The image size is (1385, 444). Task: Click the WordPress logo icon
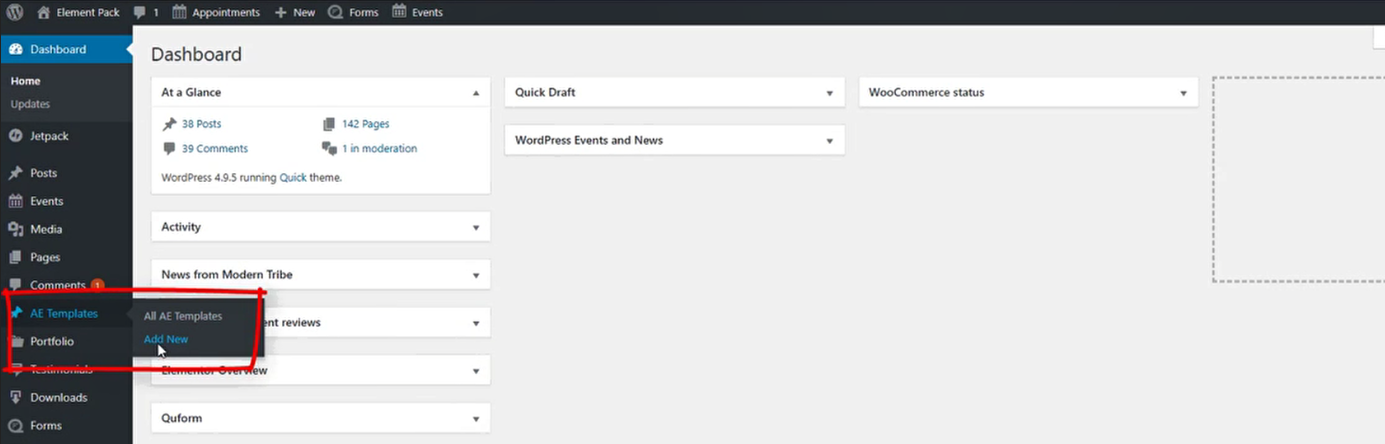(x=15, y=12)
